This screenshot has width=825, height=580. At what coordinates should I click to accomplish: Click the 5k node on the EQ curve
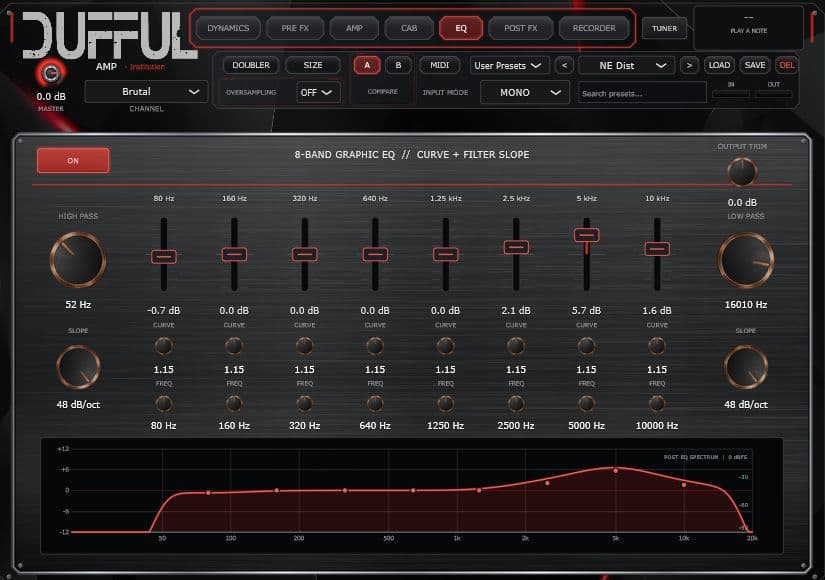tap(616, 471)
